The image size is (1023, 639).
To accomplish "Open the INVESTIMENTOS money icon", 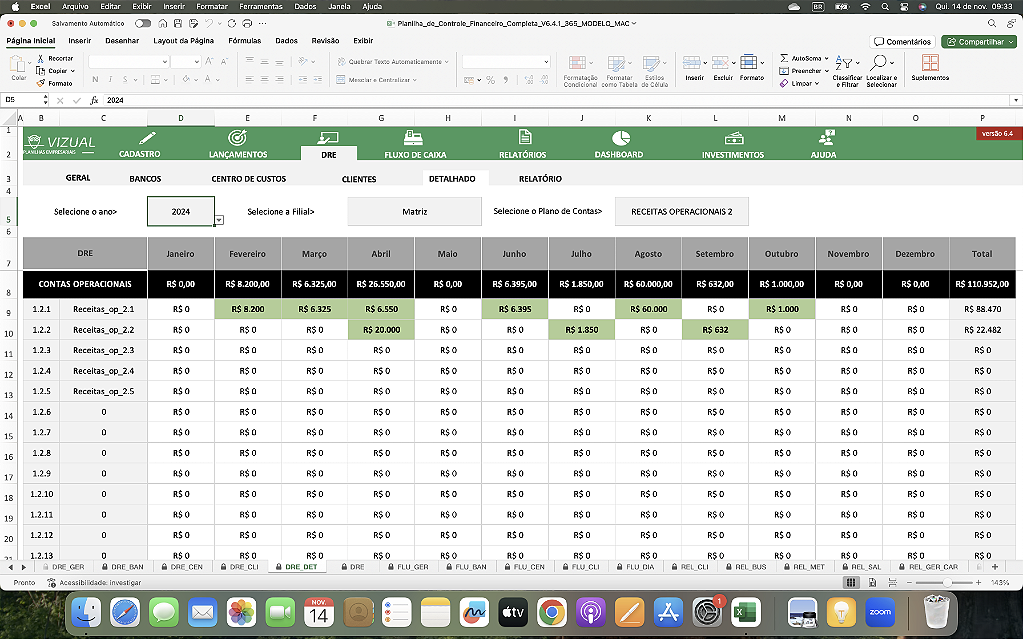I will click(734, 138).
